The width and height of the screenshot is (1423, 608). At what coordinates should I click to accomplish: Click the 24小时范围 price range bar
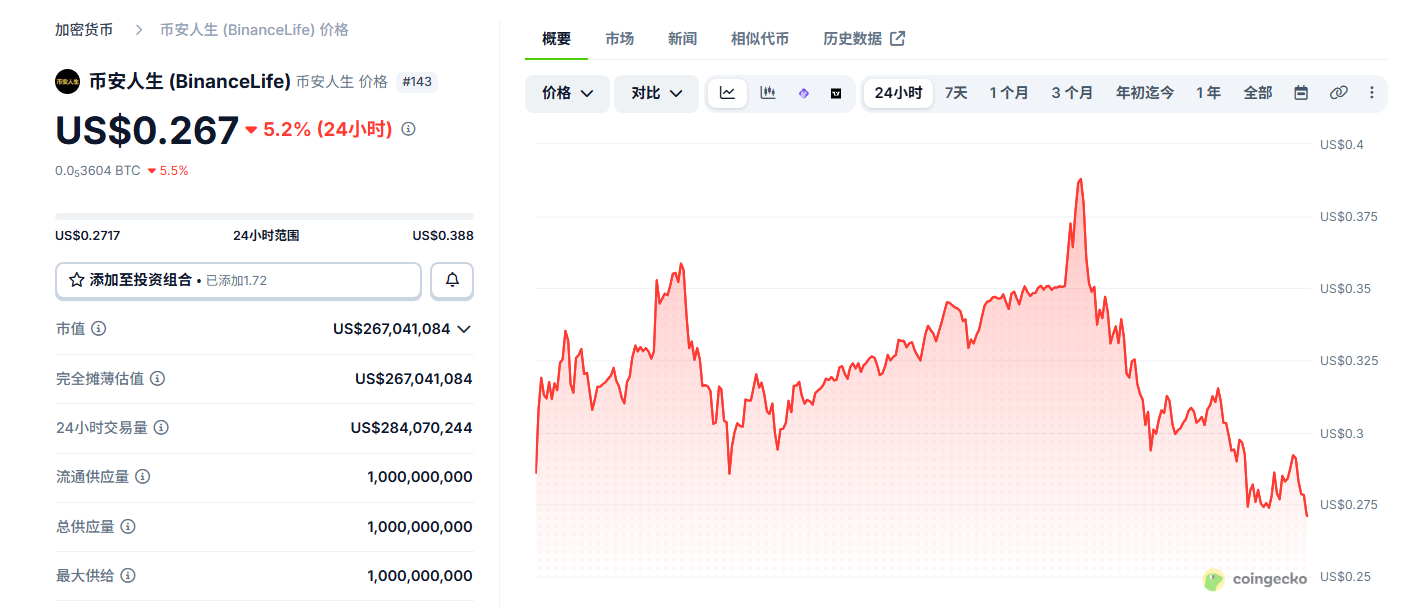click(264, 216)
